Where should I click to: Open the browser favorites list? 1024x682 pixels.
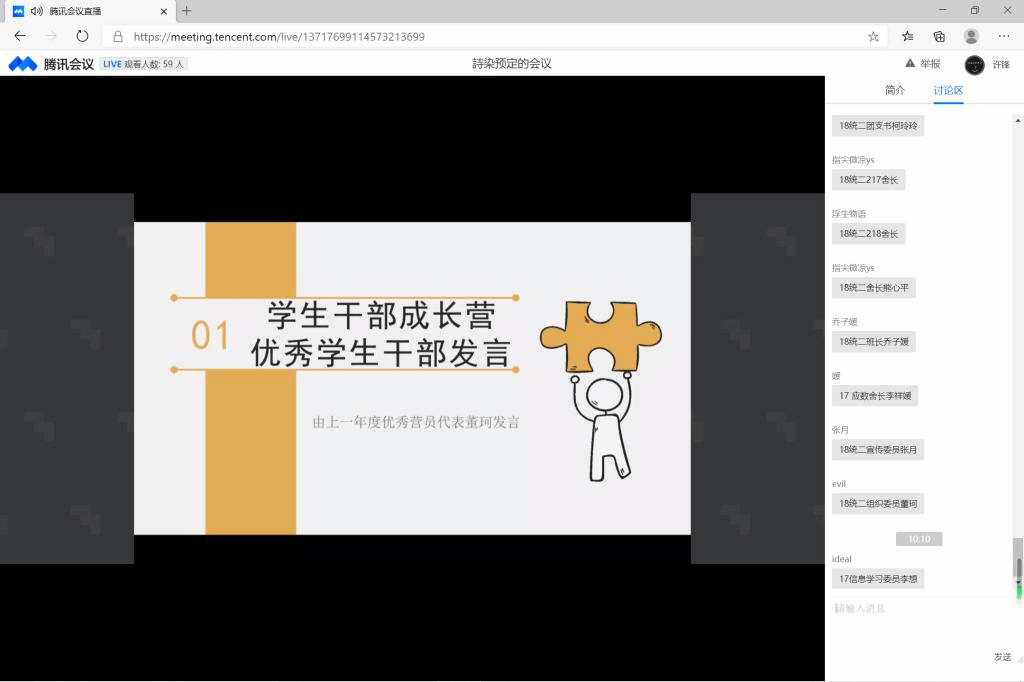pyautogui.click(x=907, y=36)
